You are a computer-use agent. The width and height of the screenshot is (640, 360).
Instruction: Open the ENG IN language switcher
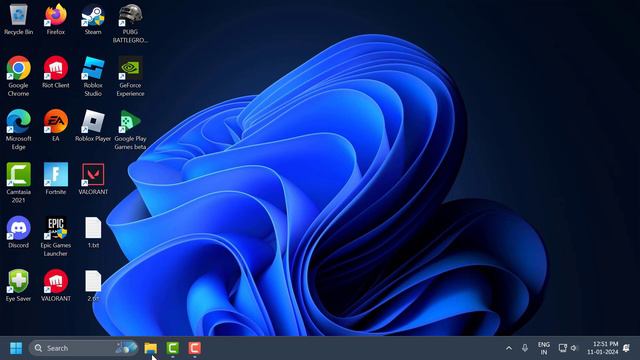(x=544, y=348)
